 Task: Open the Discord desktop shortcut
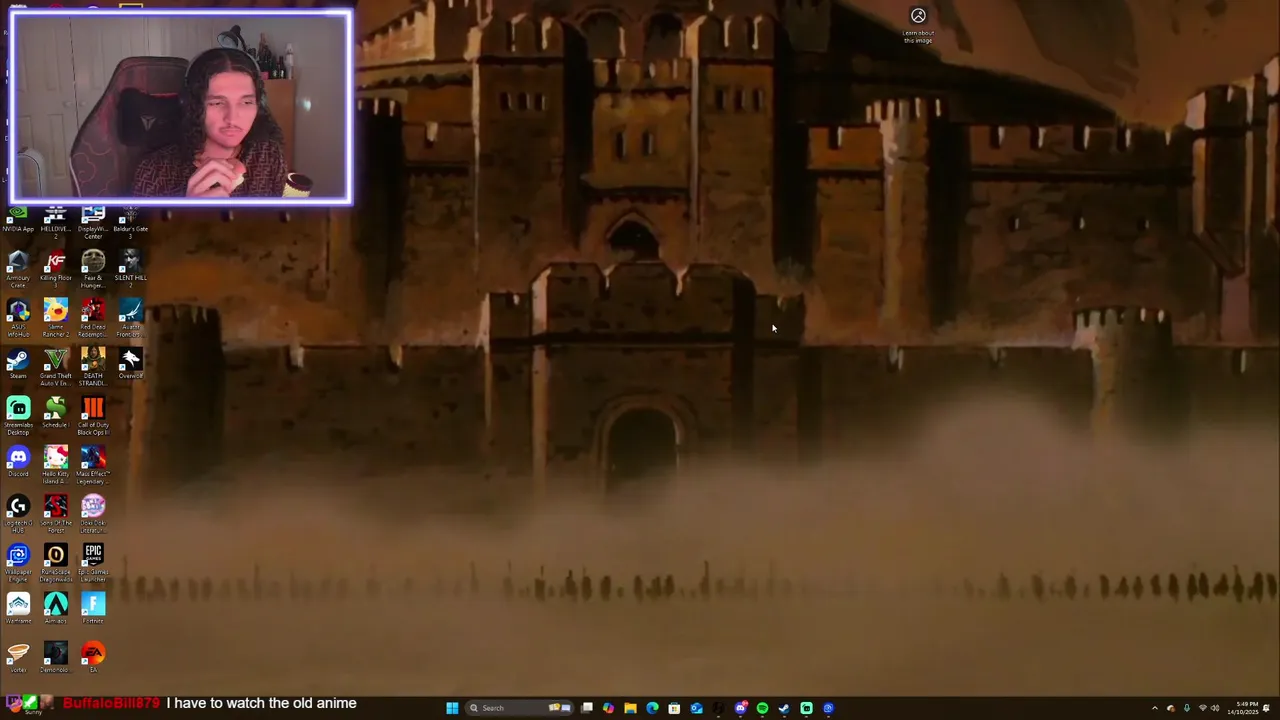[x=18, y=461]
